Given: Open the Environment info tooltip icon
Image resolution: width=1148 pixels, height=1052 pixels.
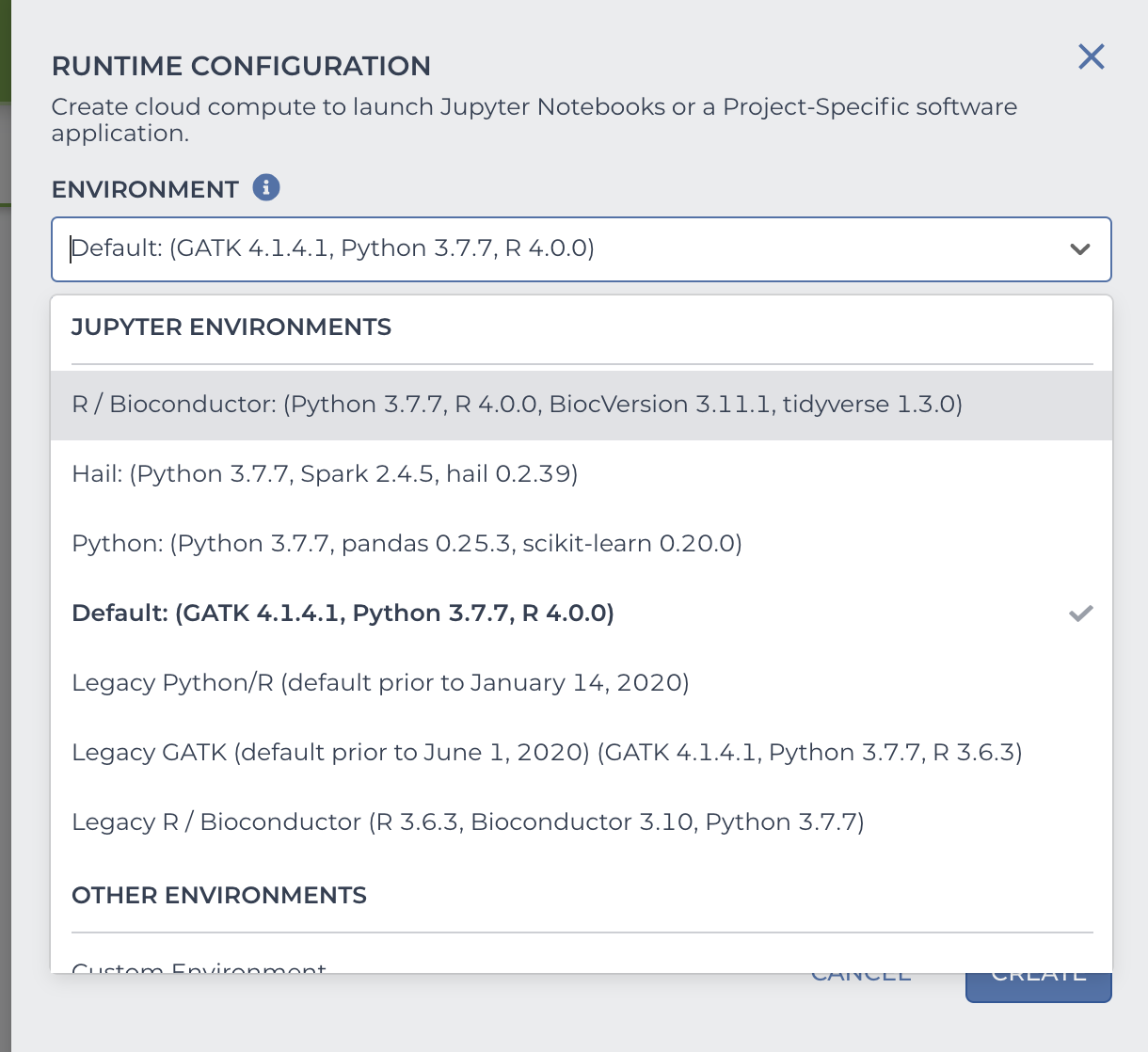Looking at the screenshot, I should pyautogui.click(x=266, y=187).
